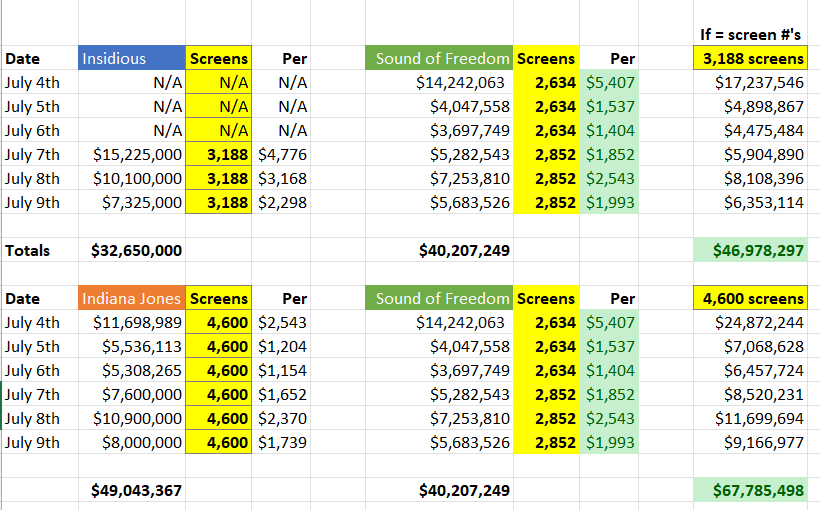Select the green $67,785,498 total cell
The image size is (820, 510).
750,490
